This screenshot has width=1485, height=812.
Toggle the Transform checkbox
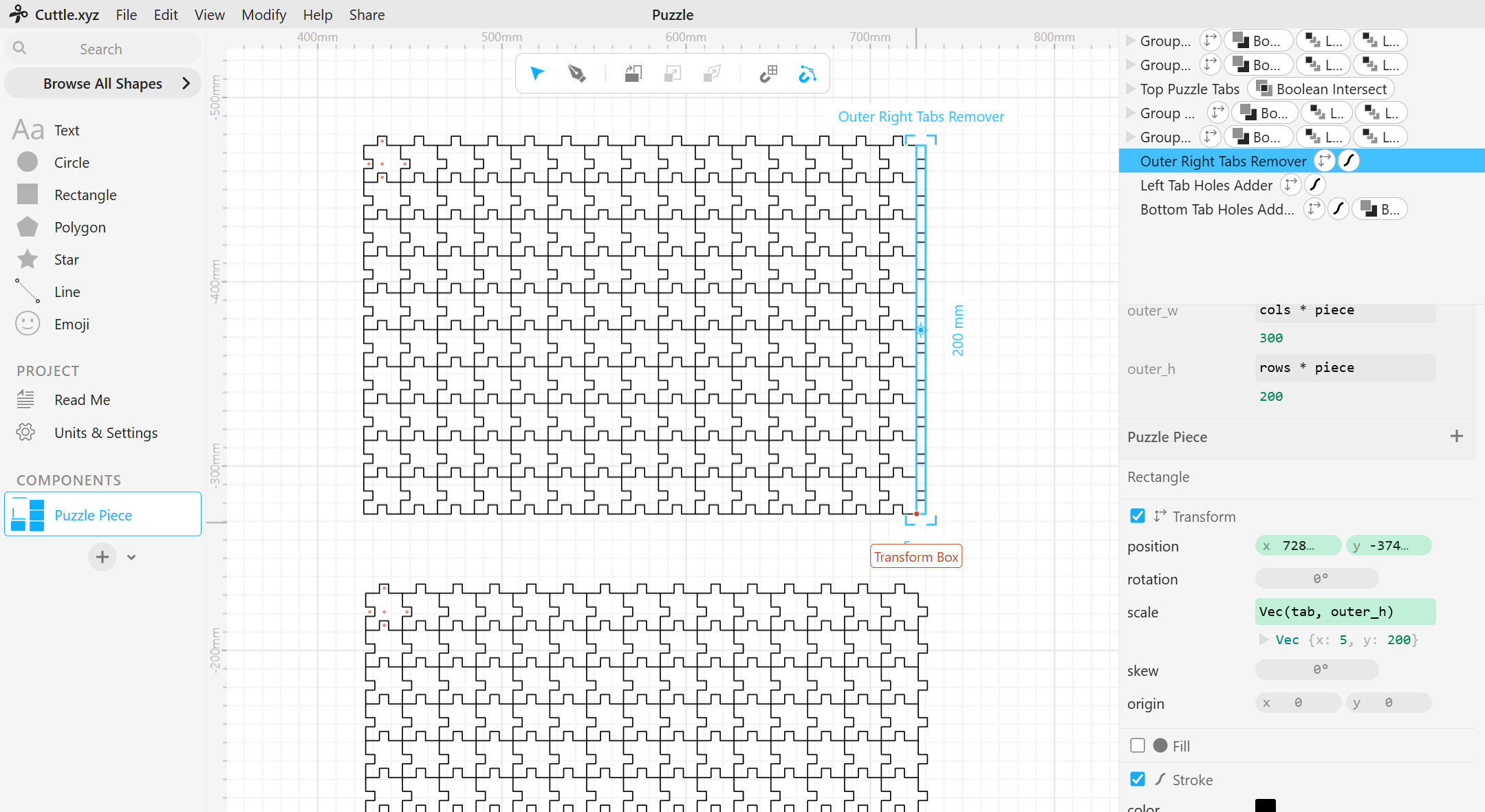point(1138,516)
